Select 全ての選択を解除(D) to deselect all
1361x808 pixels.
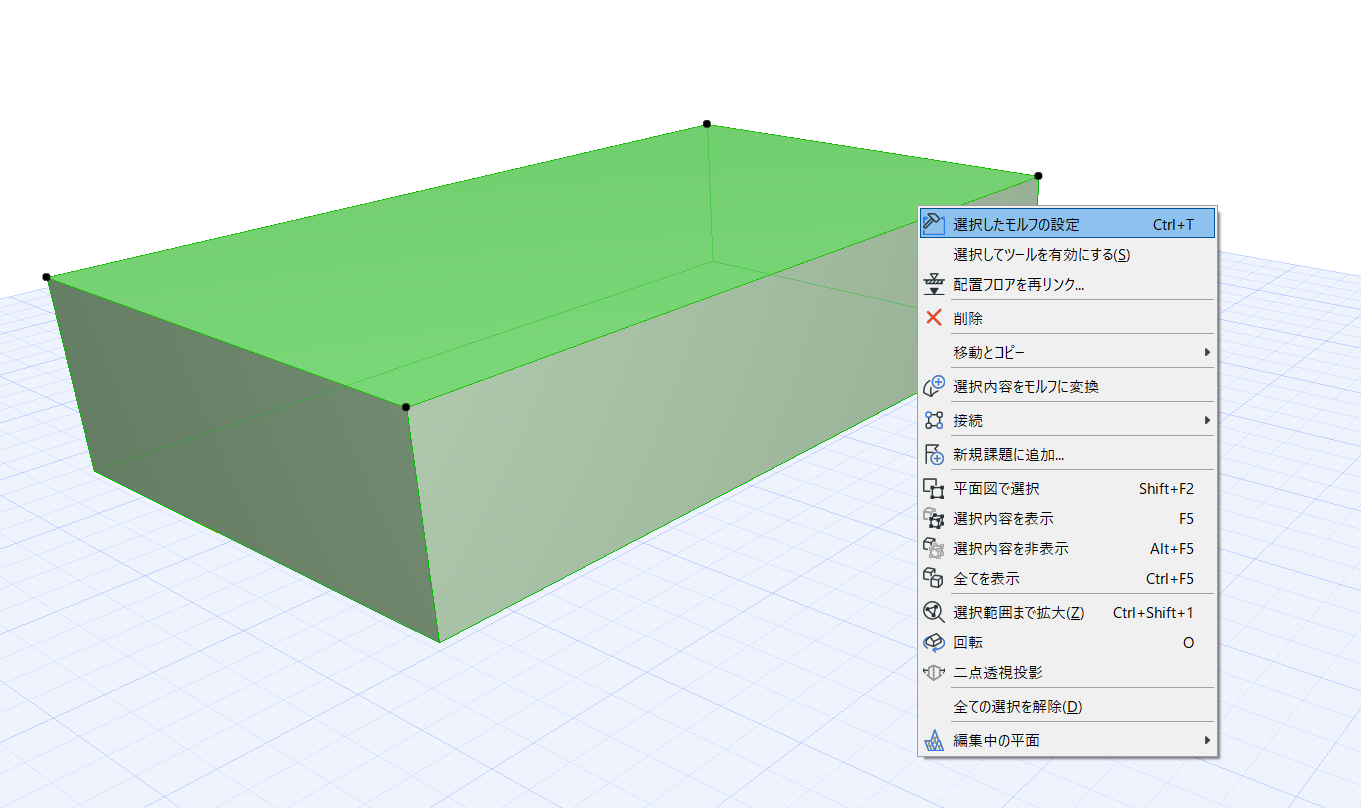[x=1068, y=706]
